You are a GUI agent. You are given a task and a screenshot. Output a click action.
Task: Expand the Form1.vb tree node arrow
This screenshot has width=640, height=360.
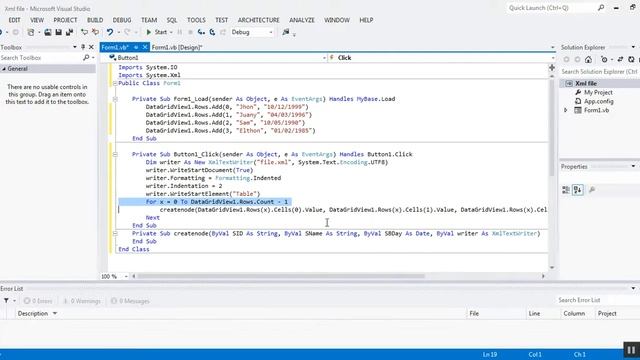(566, 110)
